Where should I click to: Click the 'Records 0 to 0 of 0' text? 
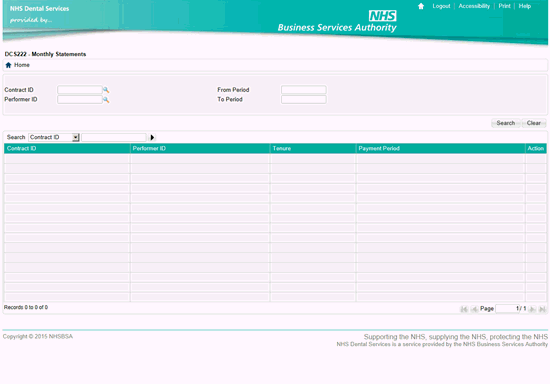(26, 307)
